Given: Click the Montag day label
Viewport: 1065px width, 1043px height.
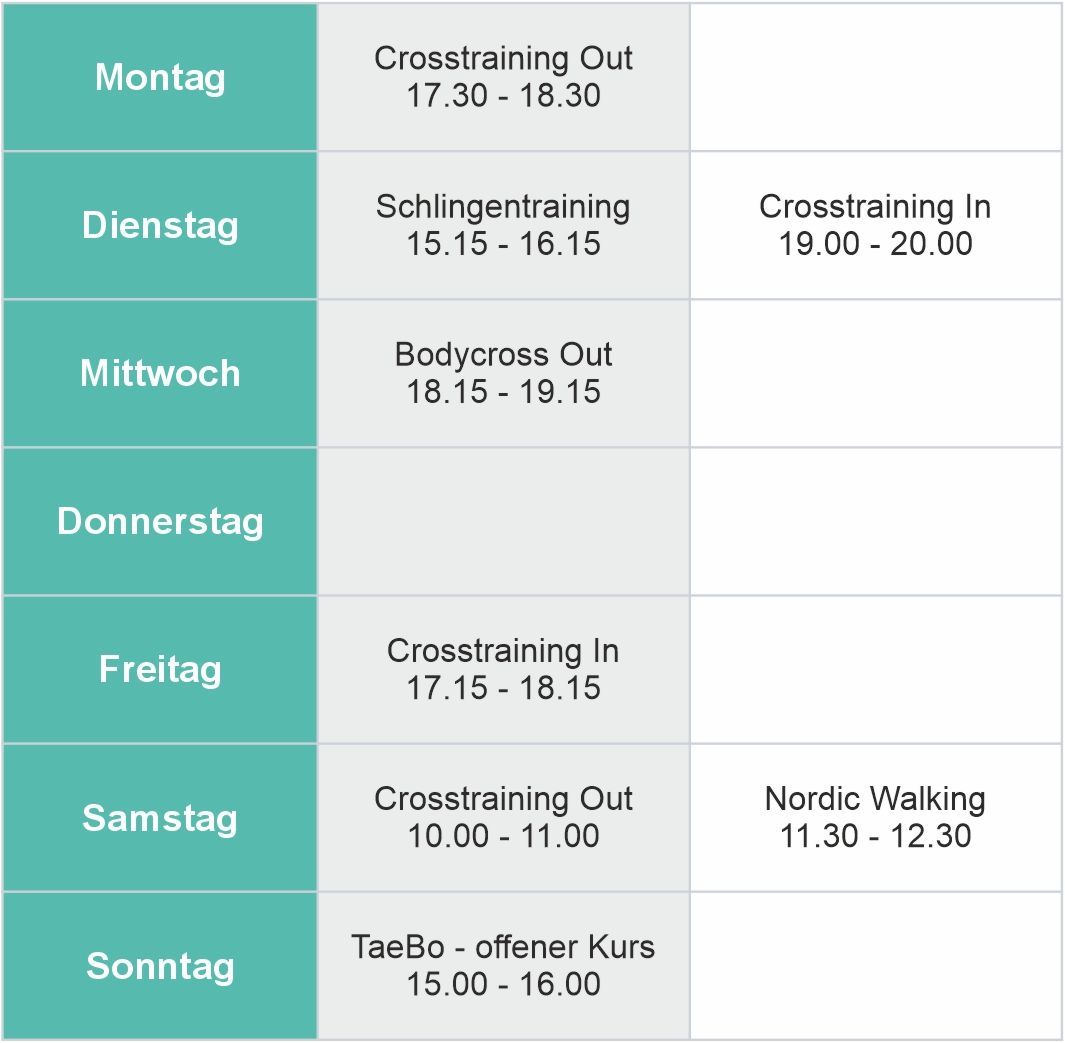Looking at the screenshot, I should (160, 77).
